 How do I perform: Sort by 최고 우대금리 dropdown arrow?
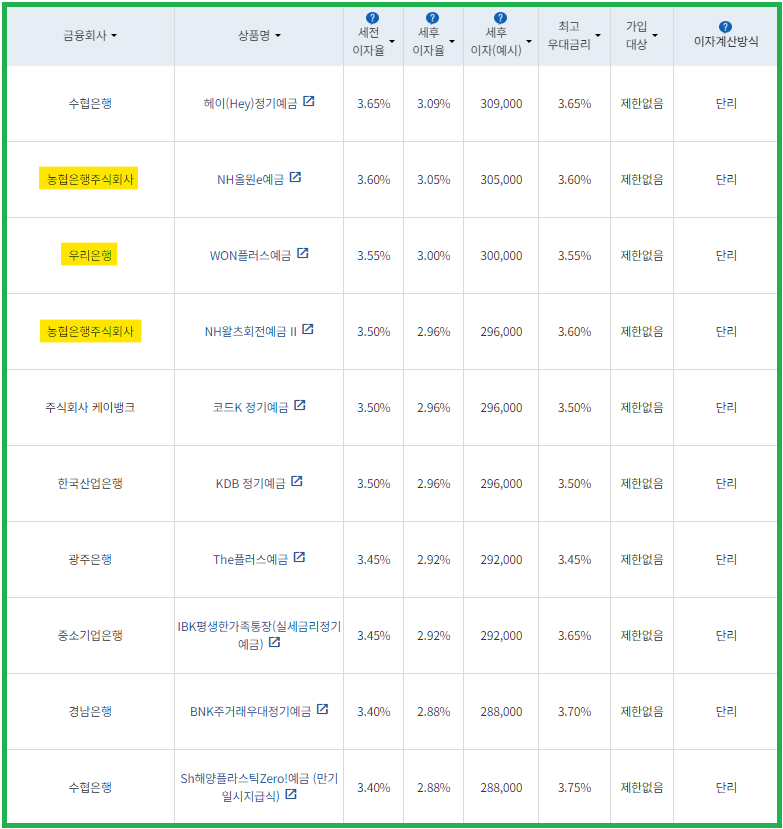click(x=598, y=36)
